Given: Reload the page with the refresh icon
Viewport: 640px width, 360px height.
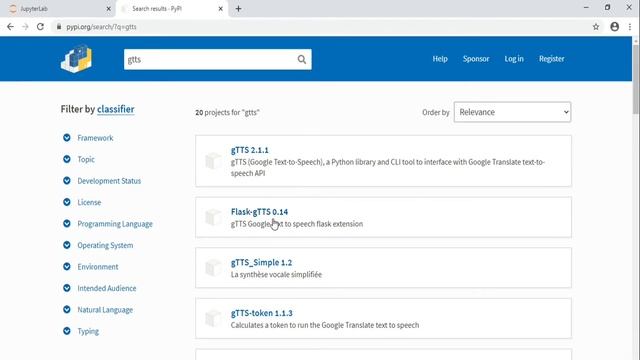Looking at the screenshot, I should [x=40, y=27].
